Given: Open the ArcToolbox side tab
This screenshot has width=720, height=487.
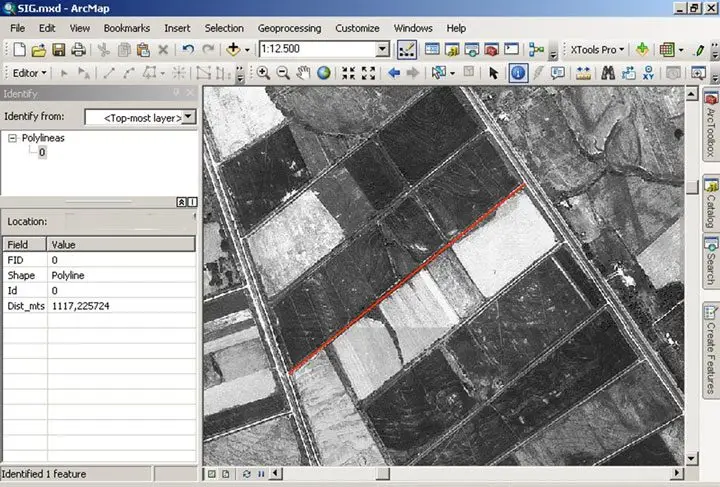Looking at the screenshot, I should click(711, 125).
